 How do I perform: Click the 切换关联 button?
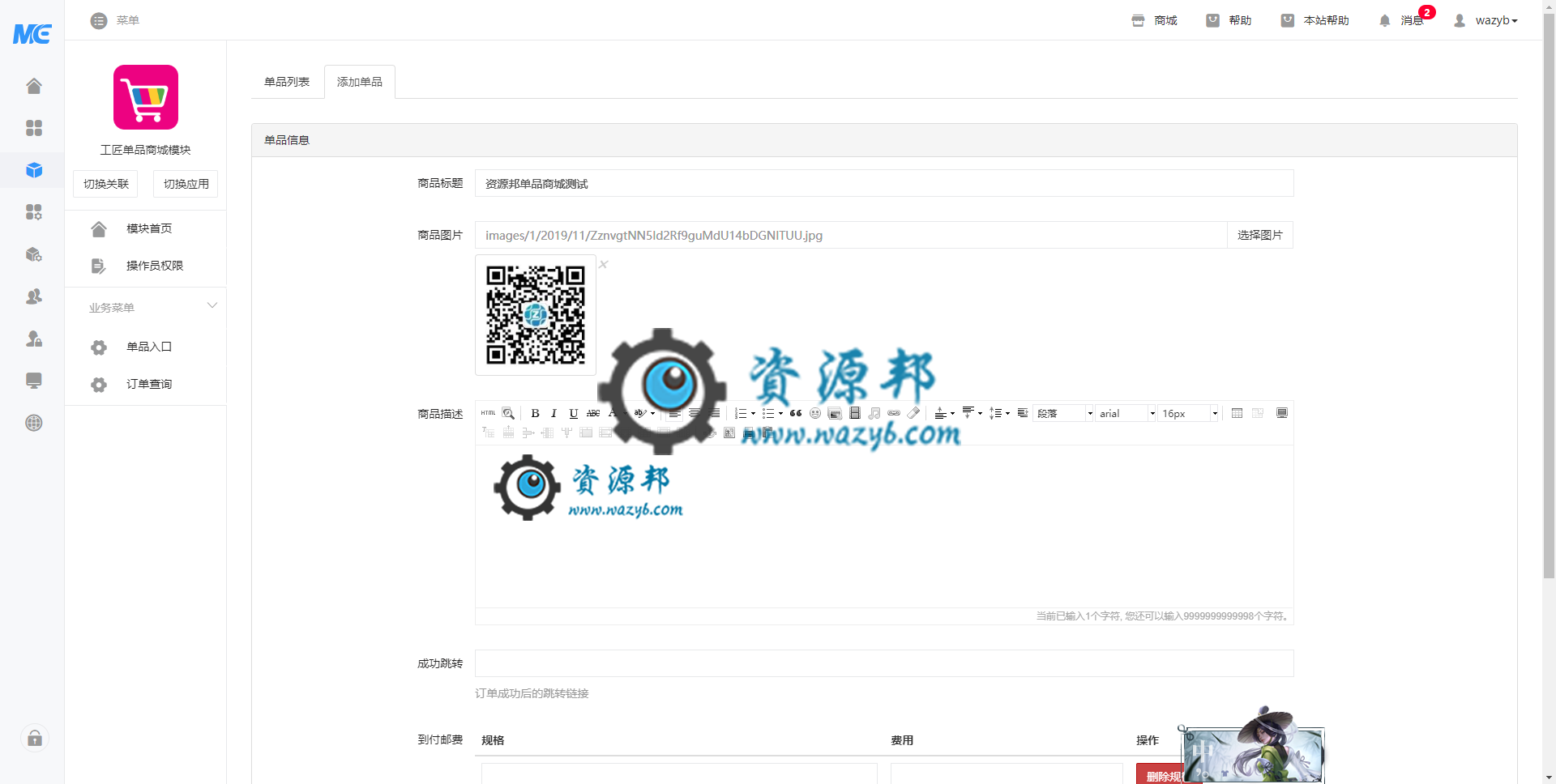point(105,184)
